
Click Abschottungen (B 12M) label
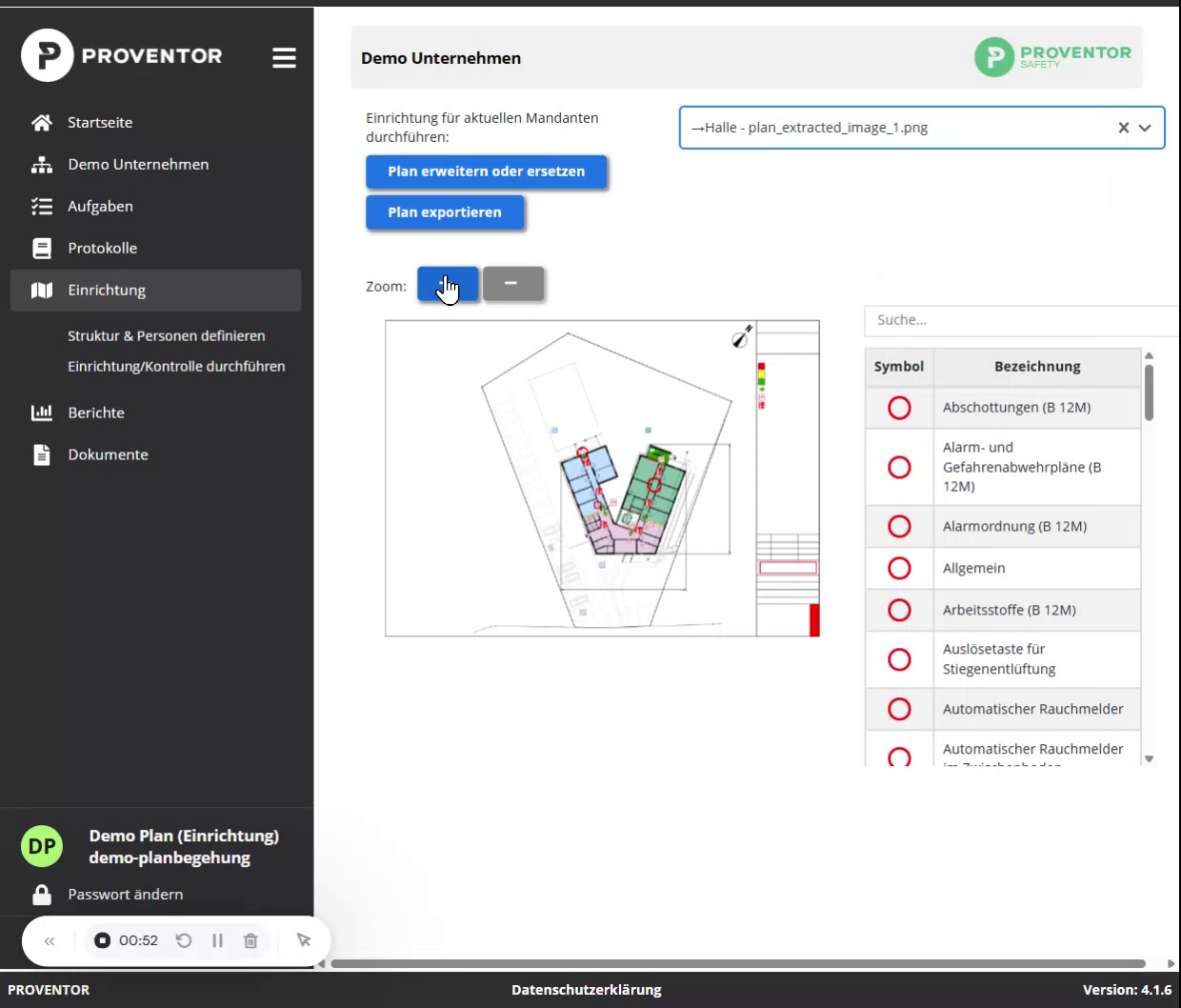pyautogui.click(x=1016, y=408)
